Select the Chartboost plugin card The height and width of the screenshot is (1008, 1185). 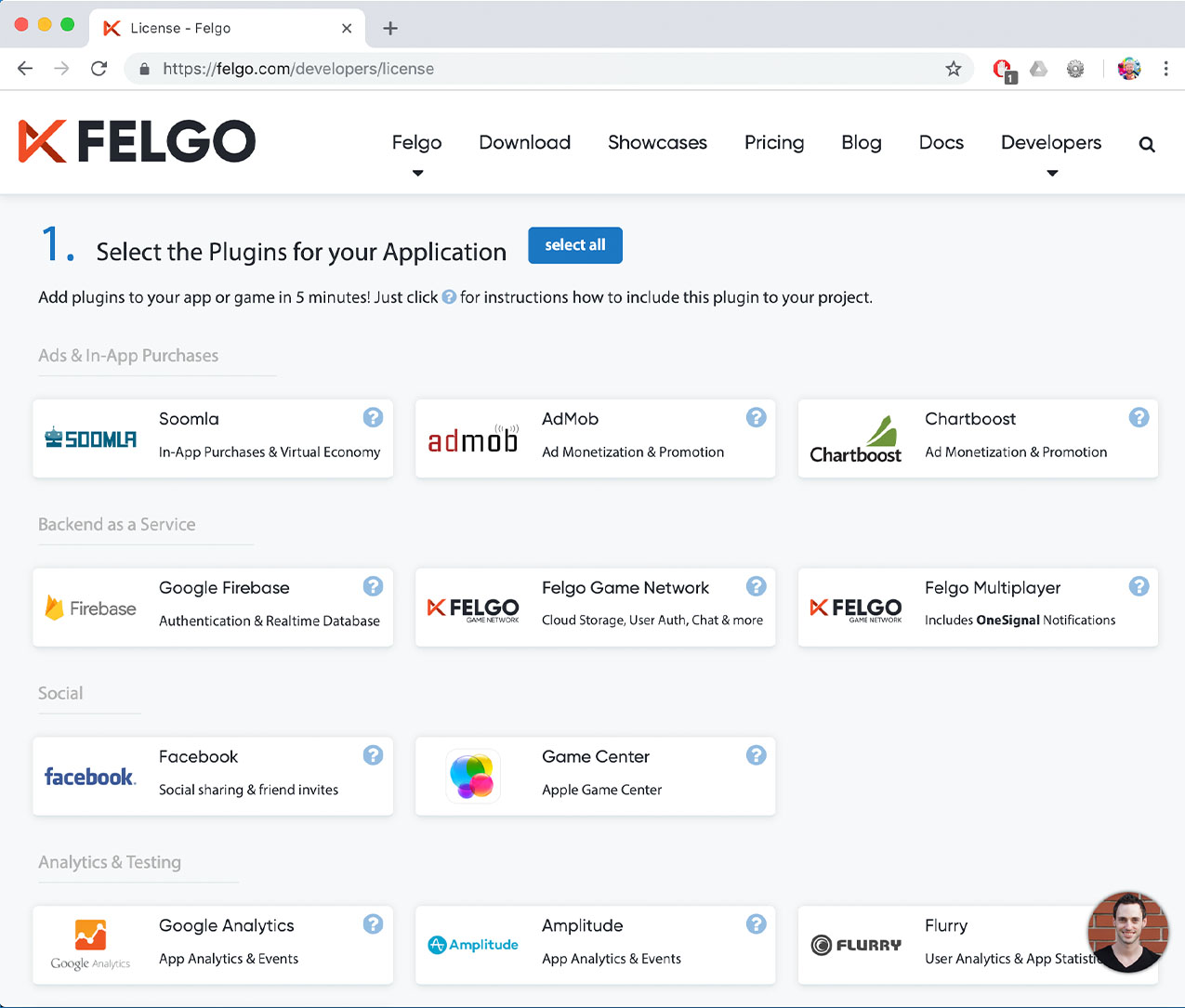point(978,439)
